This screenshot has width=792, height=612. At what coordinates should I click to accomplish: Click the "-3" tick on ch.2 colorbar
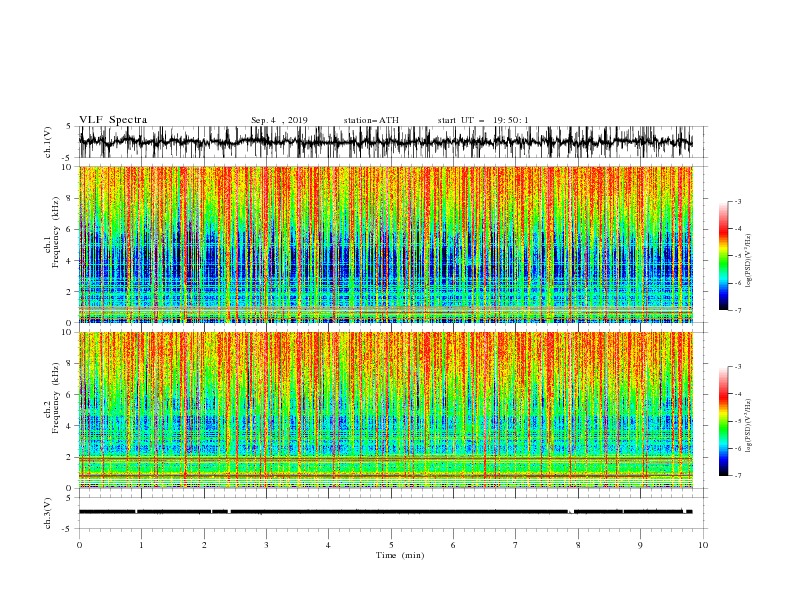click(x=738, y=367)
